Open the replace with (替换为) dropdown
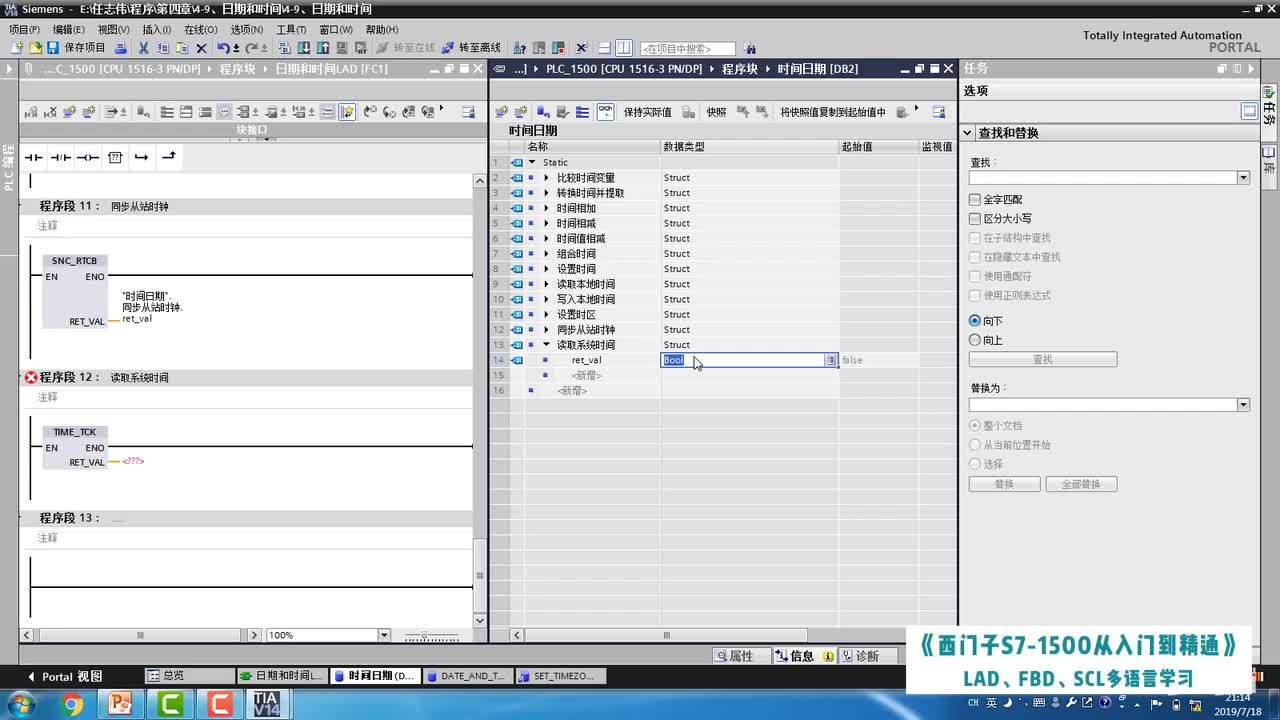 pos(1243,405)
